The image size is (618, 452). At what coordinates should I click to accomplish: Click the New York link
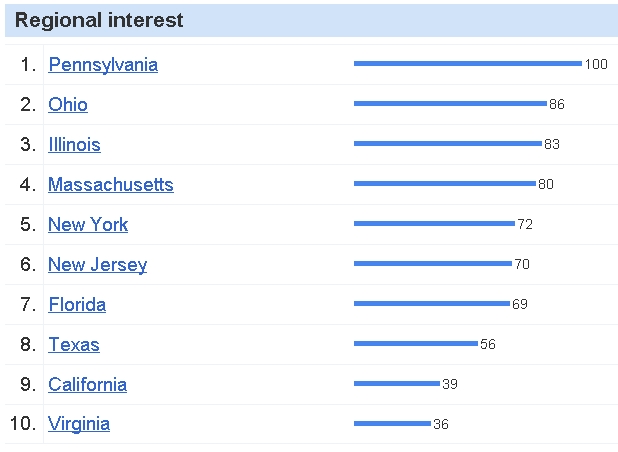pos(88,225)
